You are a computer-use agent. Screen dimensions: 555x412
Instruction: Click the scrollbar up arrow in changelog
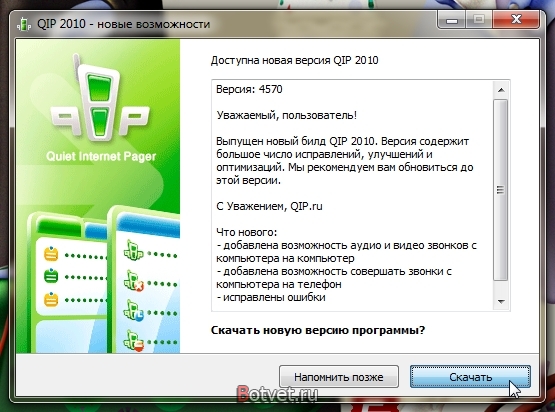point(501,90)
